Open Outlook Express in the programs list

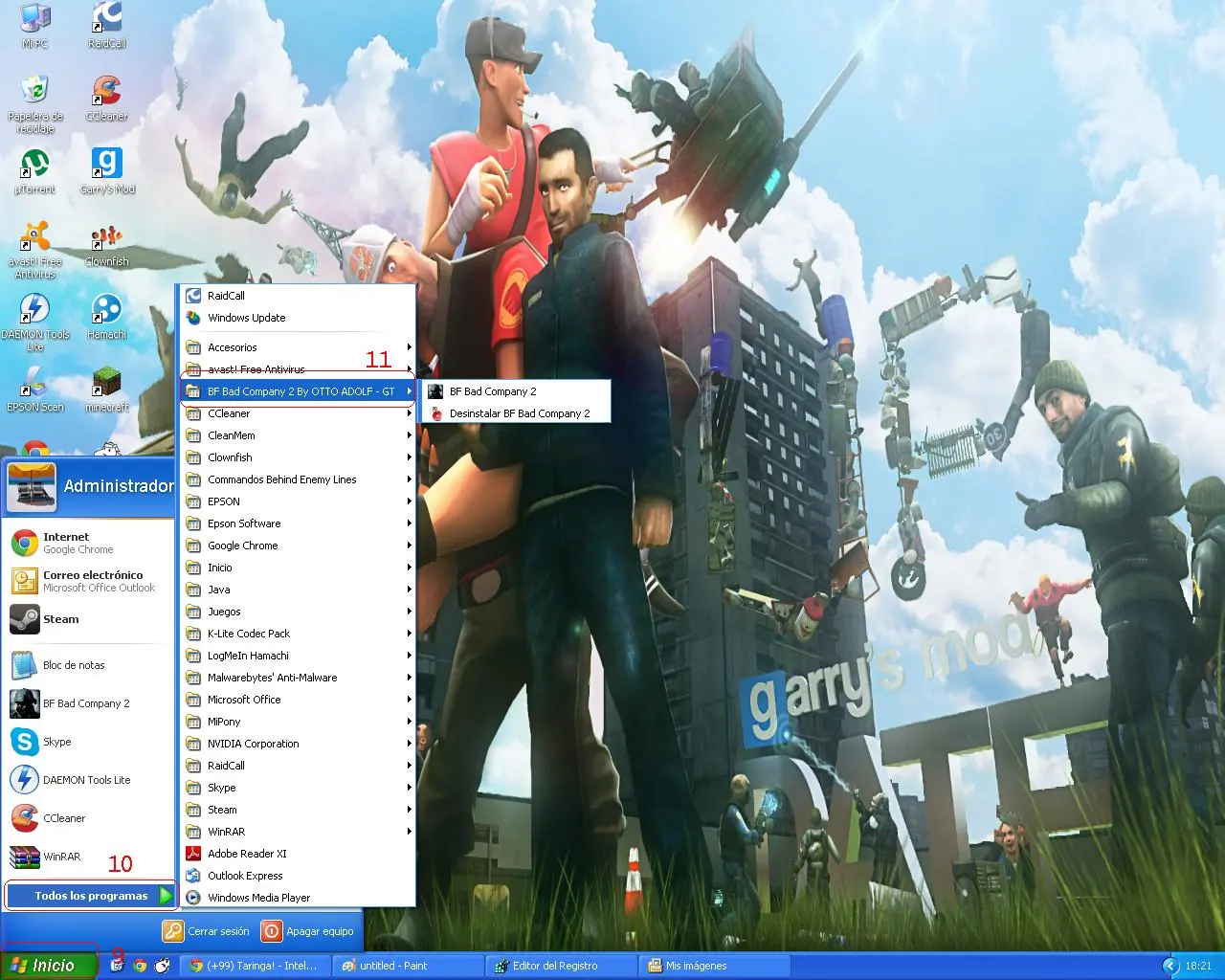[298, 876]
